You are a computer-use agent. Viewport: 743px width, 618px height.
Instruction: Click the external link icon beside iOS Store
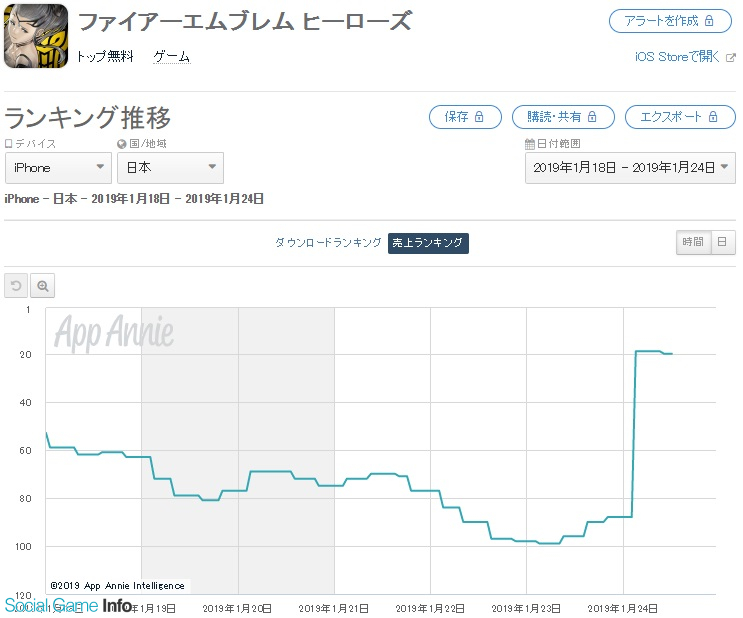731,57
